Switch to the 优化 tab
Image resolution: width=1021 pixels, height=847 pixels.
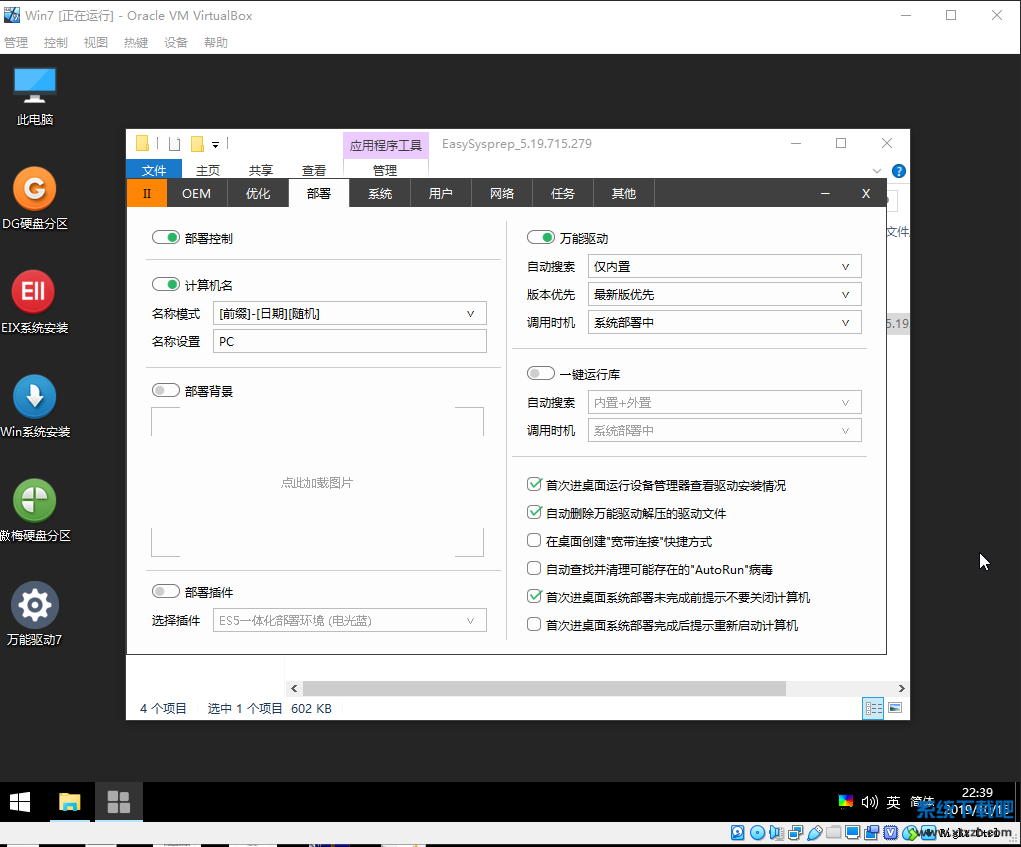pyautogui.click(x=258, y=194)
